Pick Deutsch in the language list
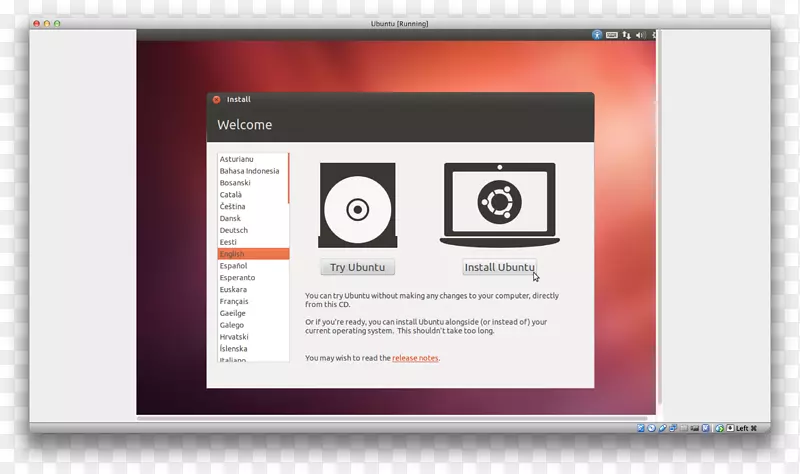This screenshot has height=474, width=800. [253, 230]
